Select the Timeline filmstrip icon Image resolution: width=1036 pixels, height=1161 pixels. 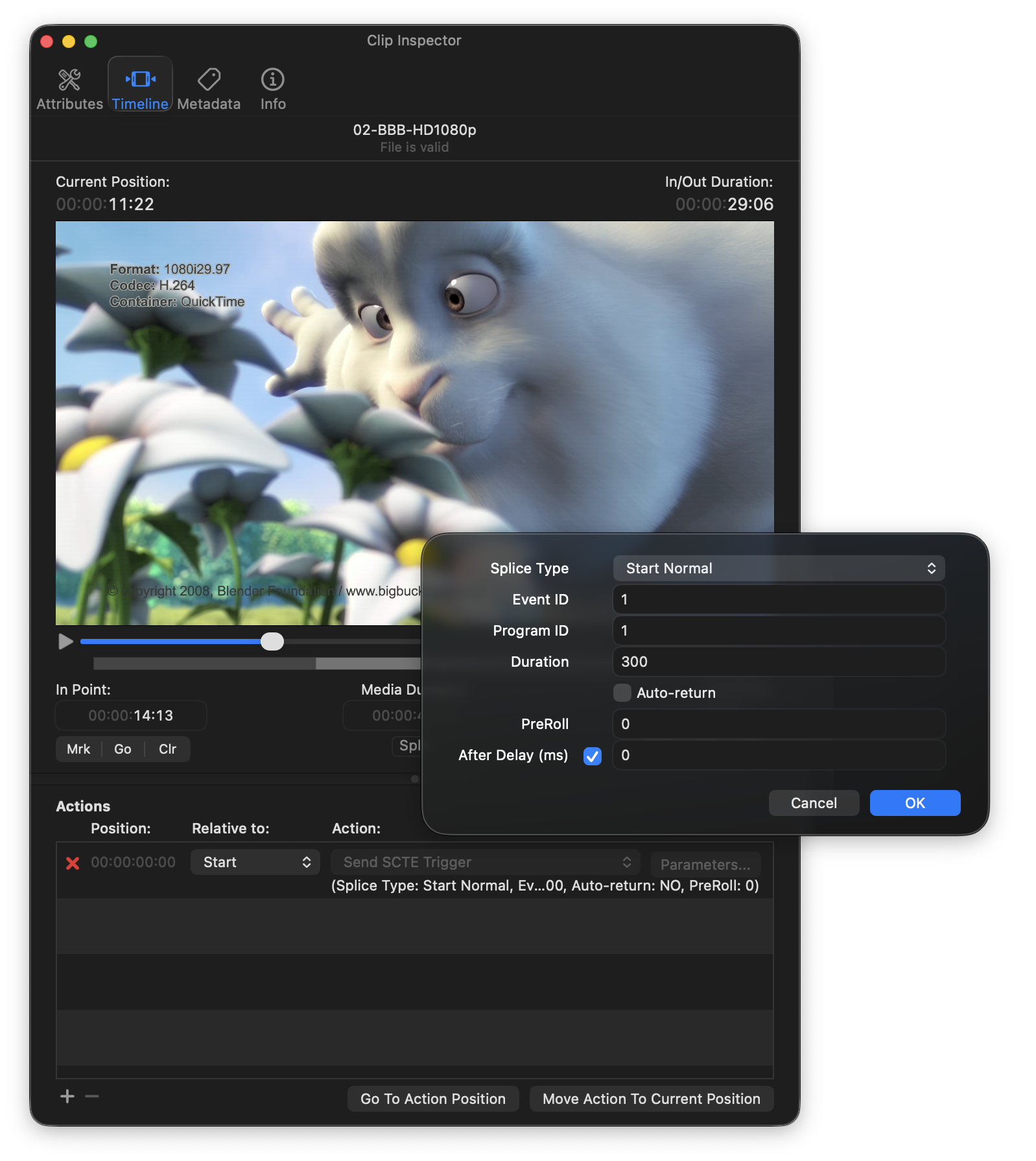[140, 80]
